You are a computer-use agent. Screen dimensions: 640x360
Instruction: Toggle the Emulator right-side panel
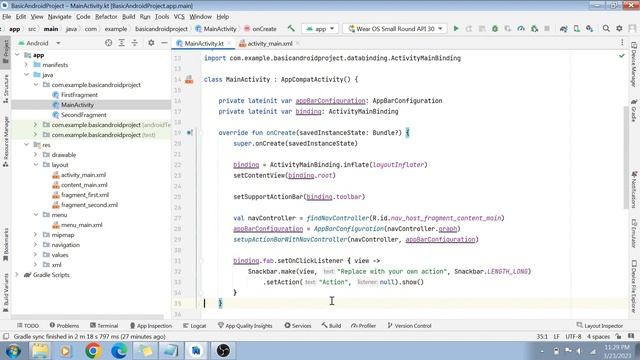tap(634, 233)
